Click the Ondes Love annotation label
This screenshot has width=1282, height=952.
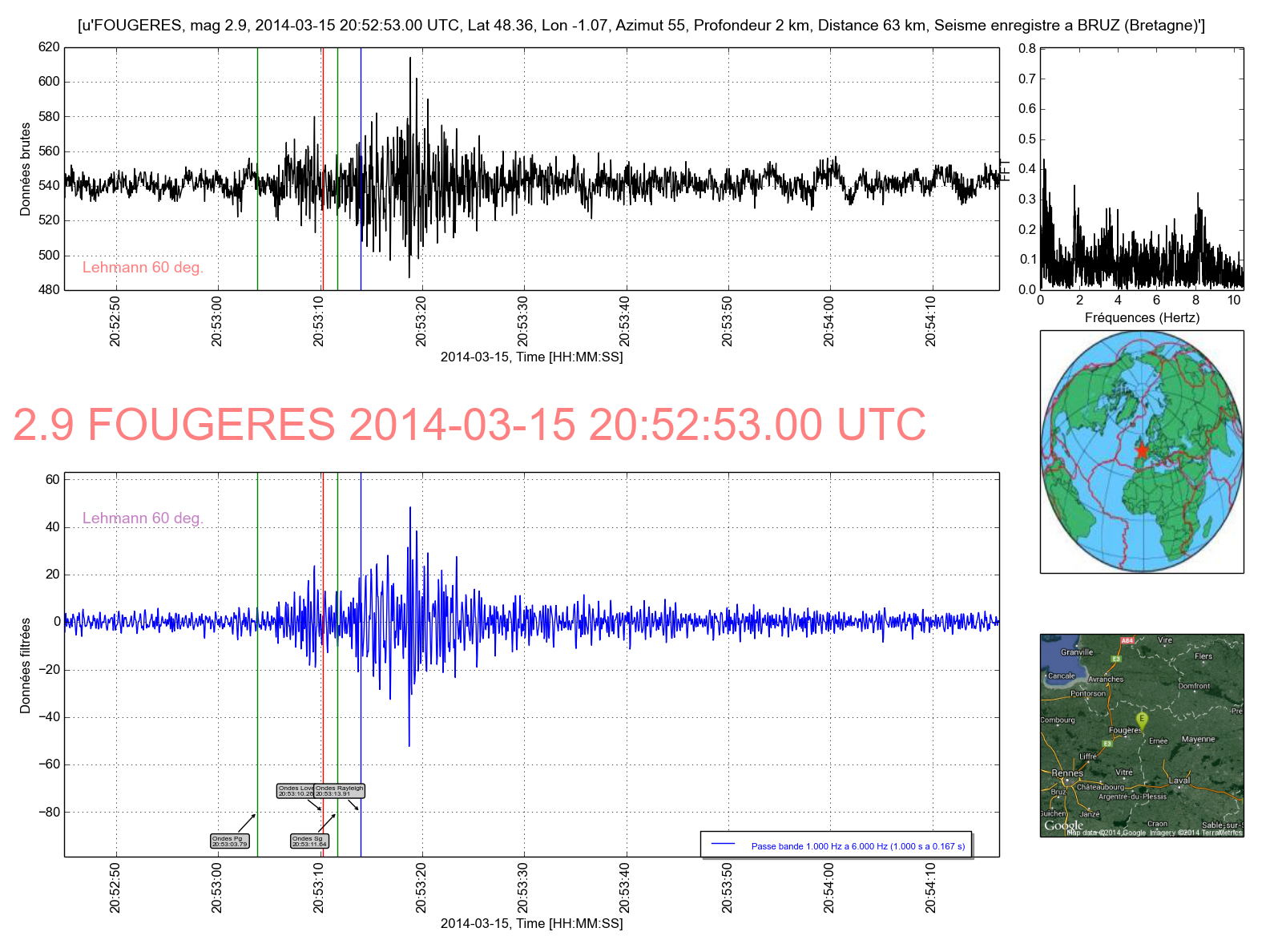coord(295,791)
